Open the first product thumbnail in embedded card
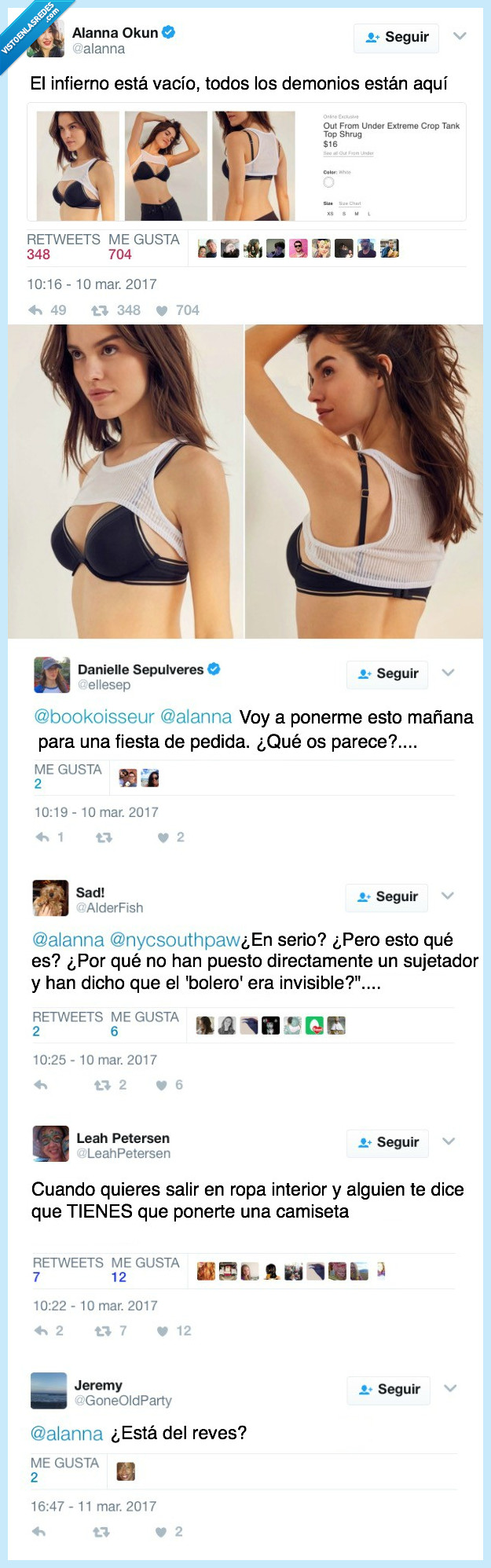Image resolution: width=491 pixels, height=1568 pixels. pos(78,166)
